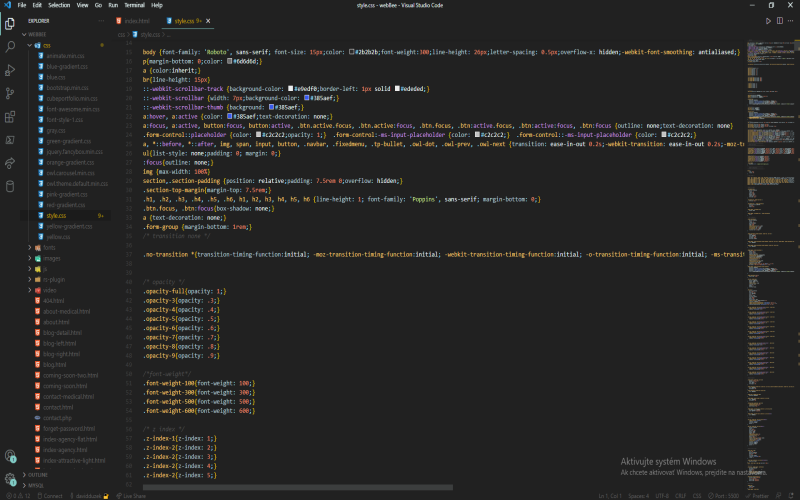The width and height of the screenshot is (800, 500).
Task: Expand the fonts folder
Action: 49,247
